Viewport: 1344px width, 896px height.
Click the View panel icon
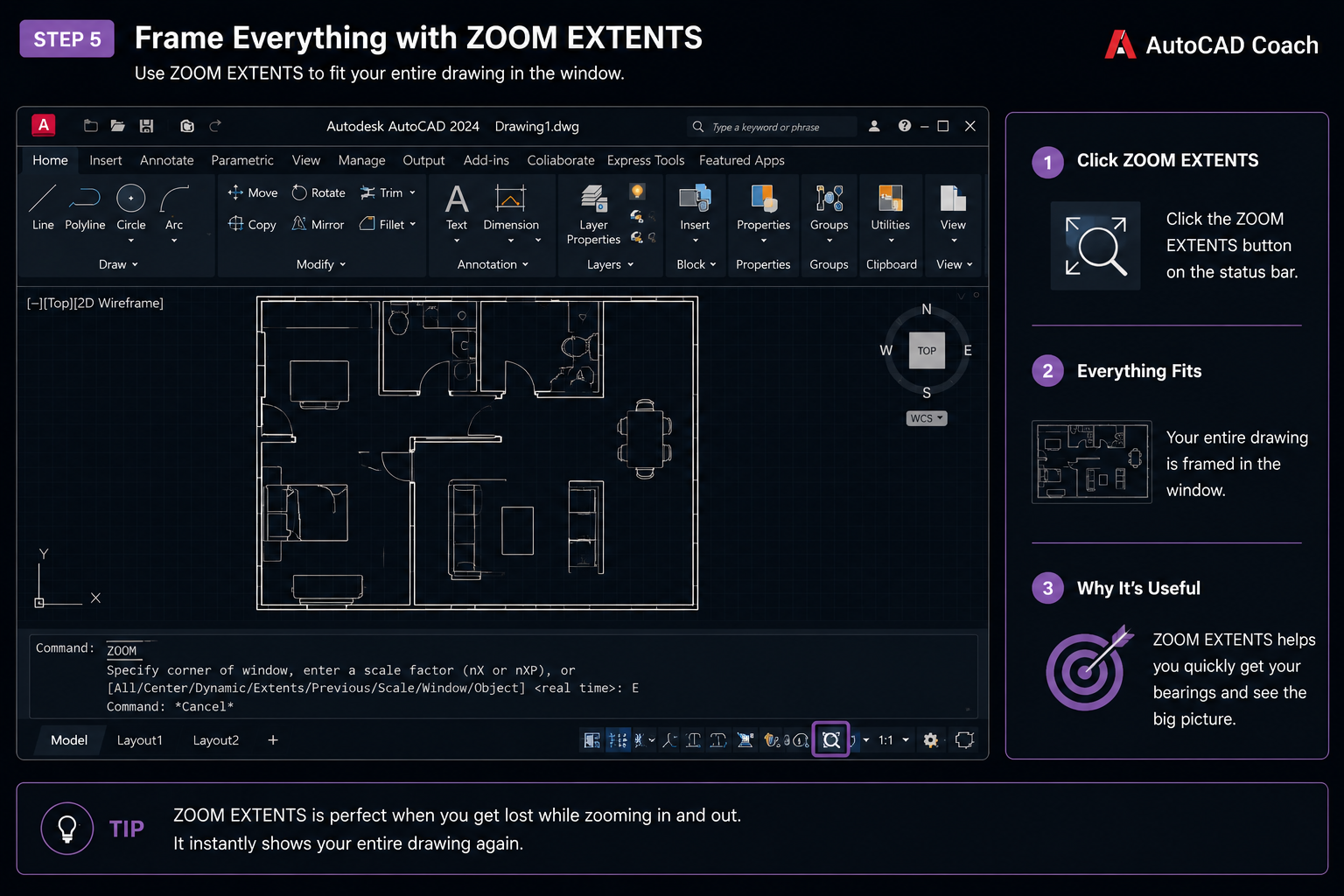pyautogui.click(x=953, y=199)
